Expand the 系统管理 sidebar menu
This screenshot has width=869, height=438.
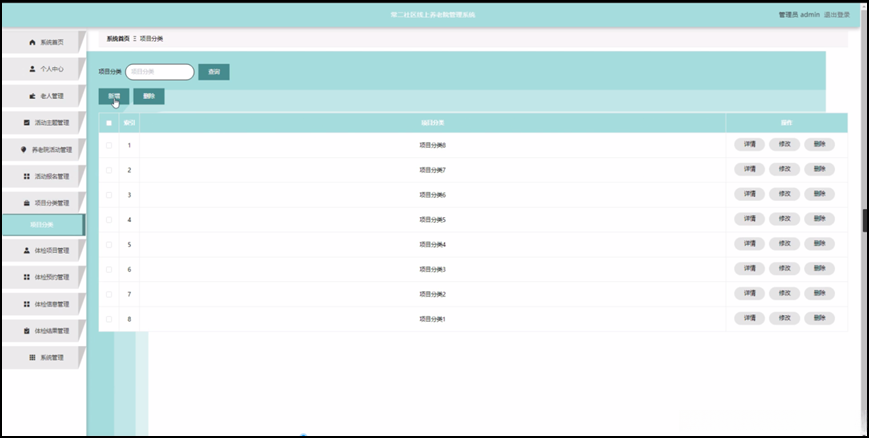(x=44, y=358)
